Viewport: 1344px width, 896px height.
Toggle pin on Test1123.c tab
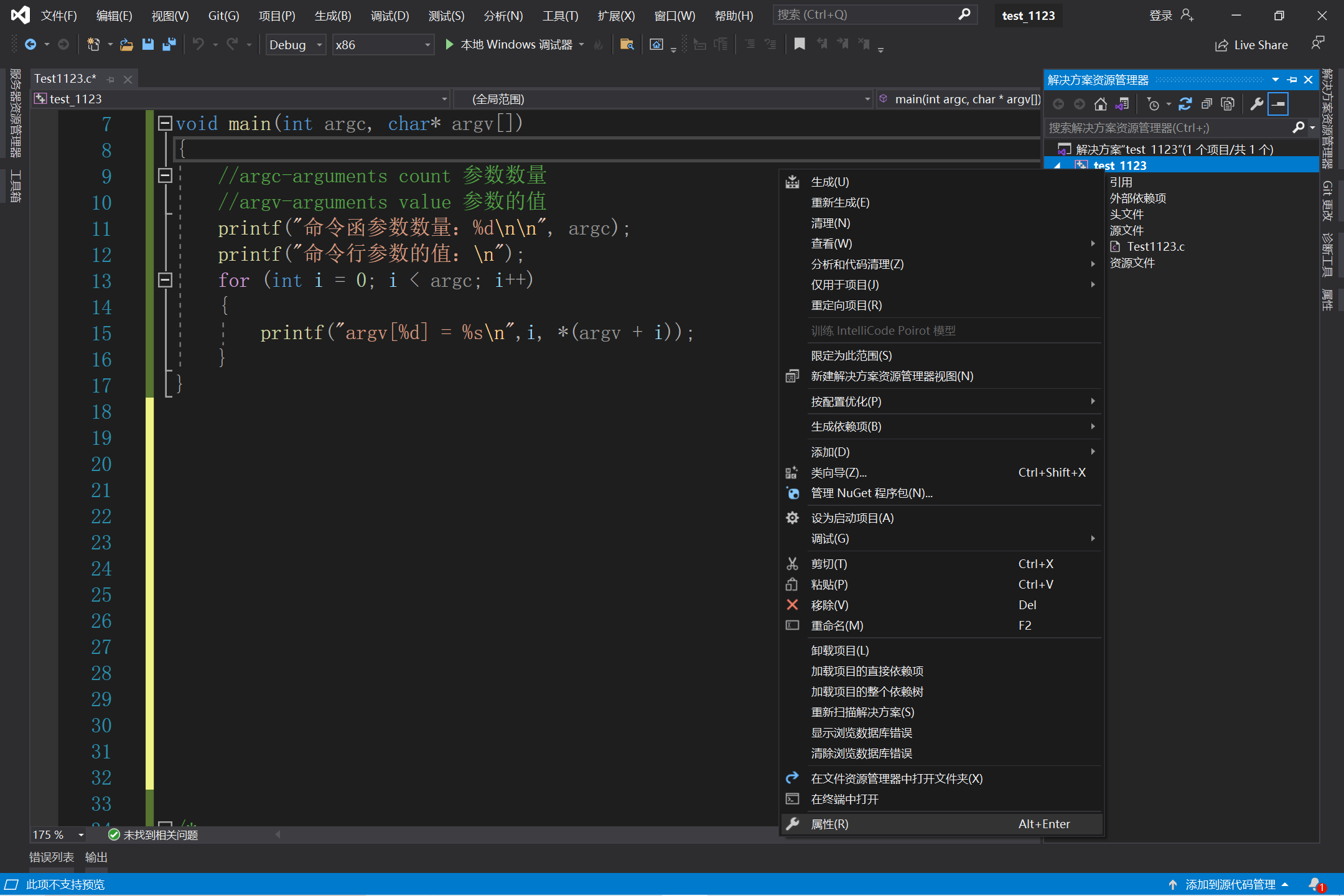coord(111,80)
